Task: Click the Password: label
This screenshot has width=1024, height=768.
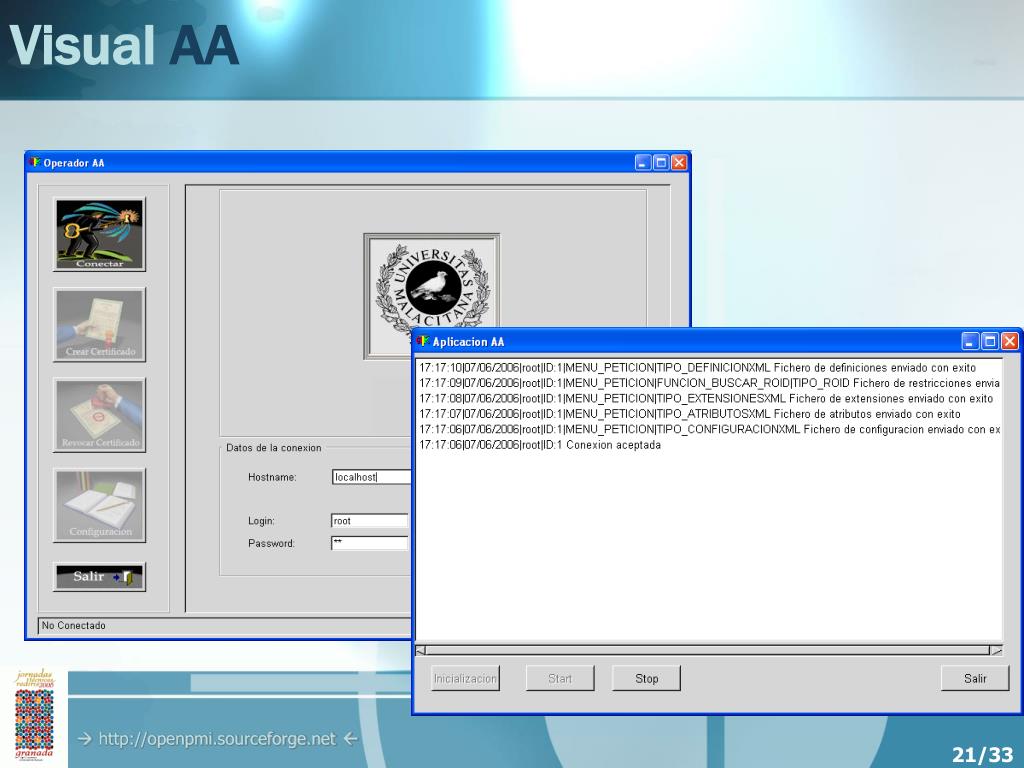Action: [272, 543]
